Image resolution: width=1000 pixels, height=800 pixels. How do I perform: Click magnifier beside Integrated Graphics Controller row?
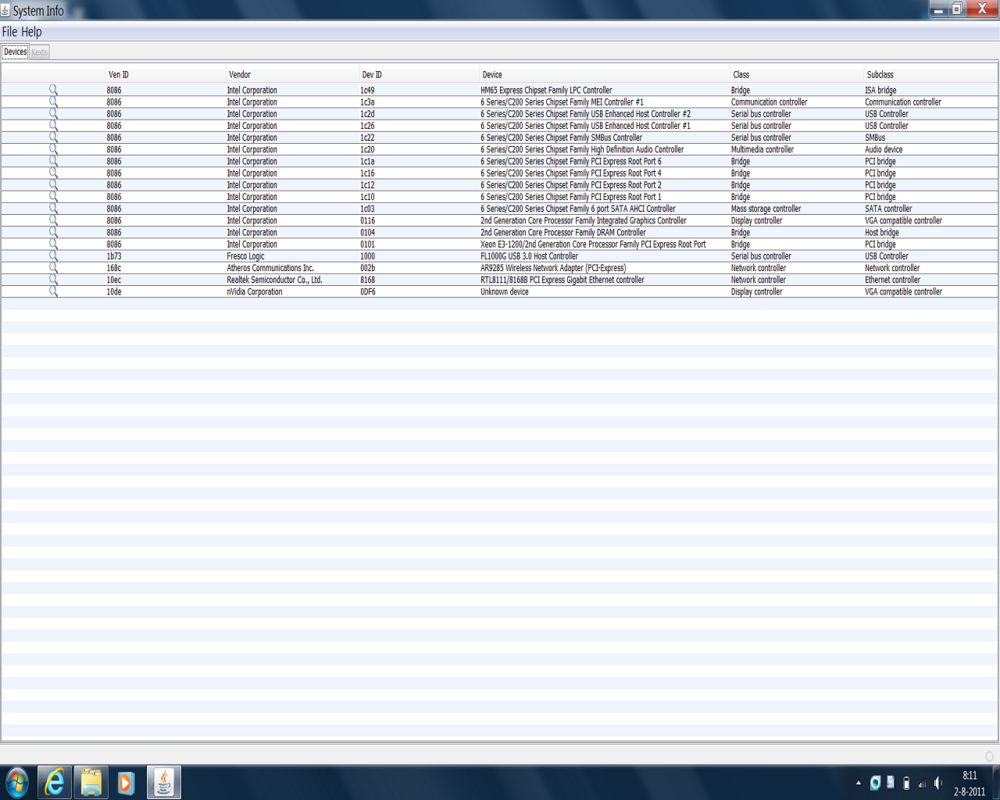pos(54,221)
